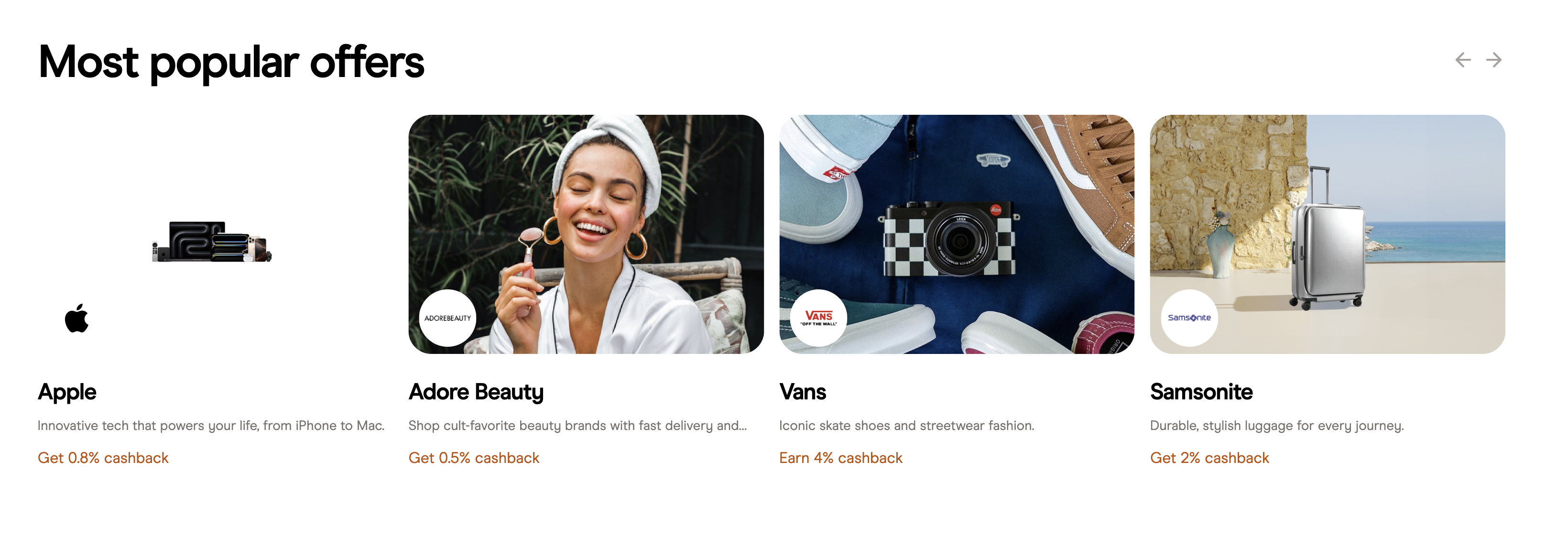Select the Adore Beauty offer title
The width and height of the screenshot is (1568, 551).
476,392
